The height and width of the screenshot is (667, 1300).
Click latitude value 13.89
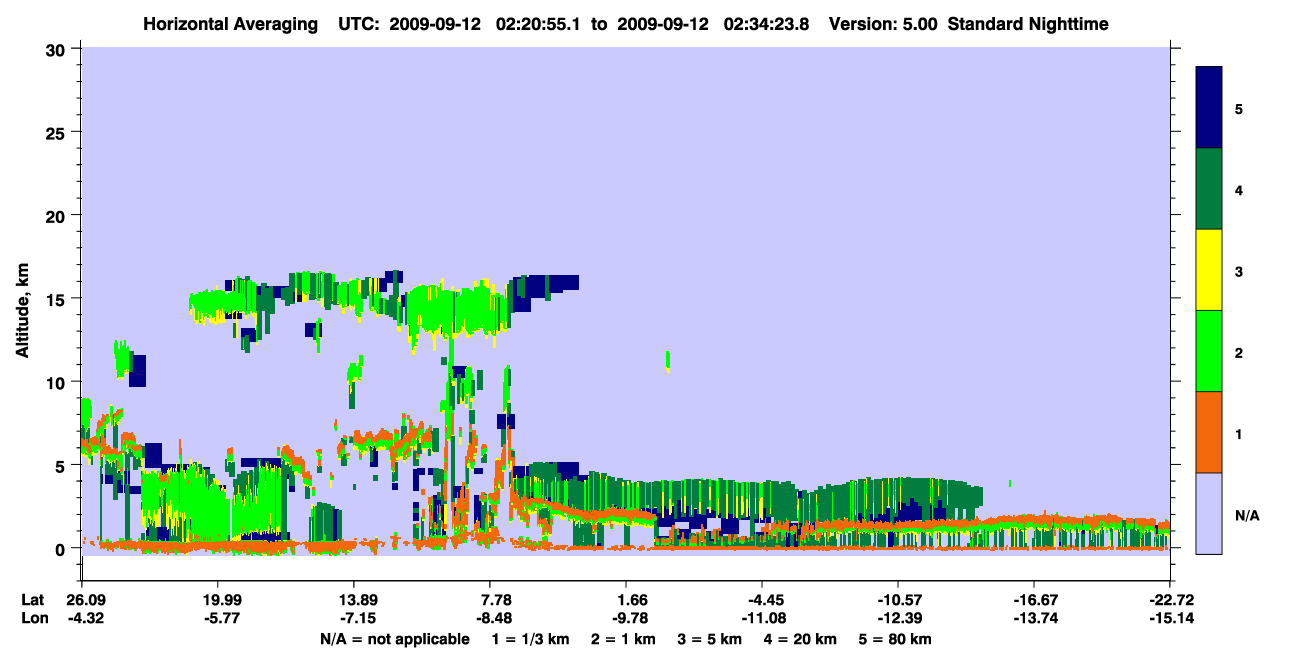pyautogui.click(x=354, y=599)
